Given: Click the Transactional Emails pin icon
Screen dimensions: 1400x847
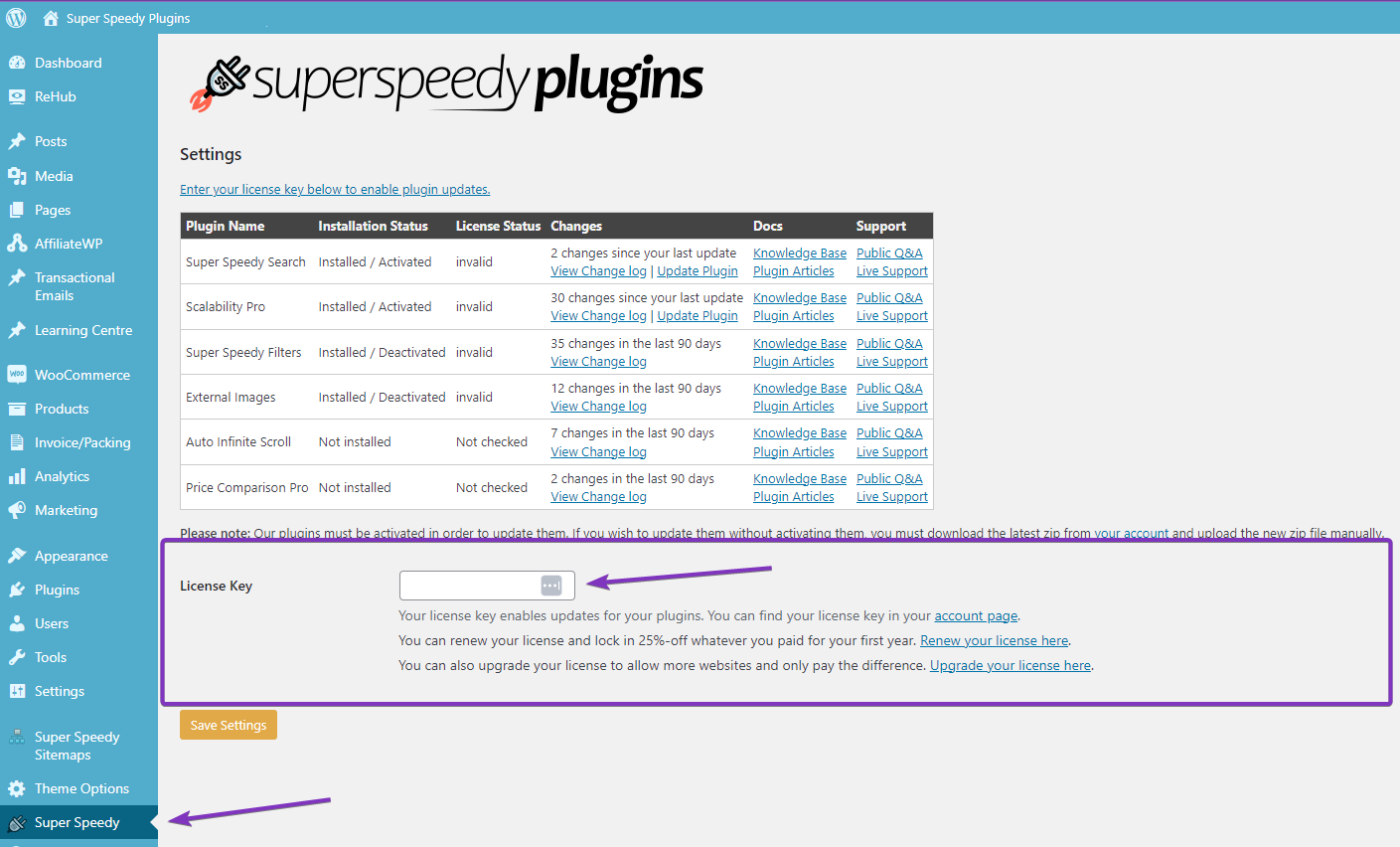Looking at the screenshot, I should 17,278.
